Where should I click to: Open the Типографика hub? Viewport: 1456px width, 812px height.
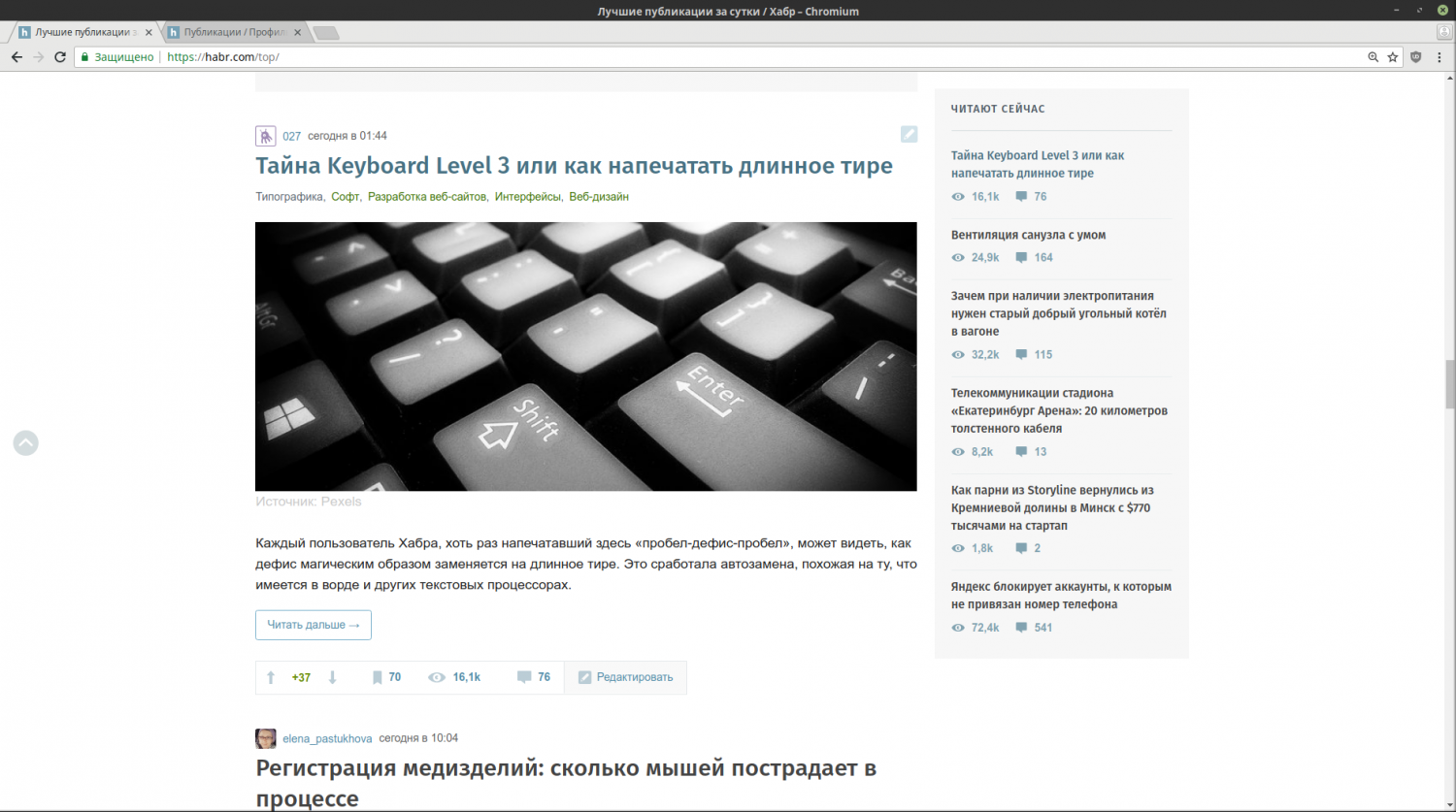point(289,197)
